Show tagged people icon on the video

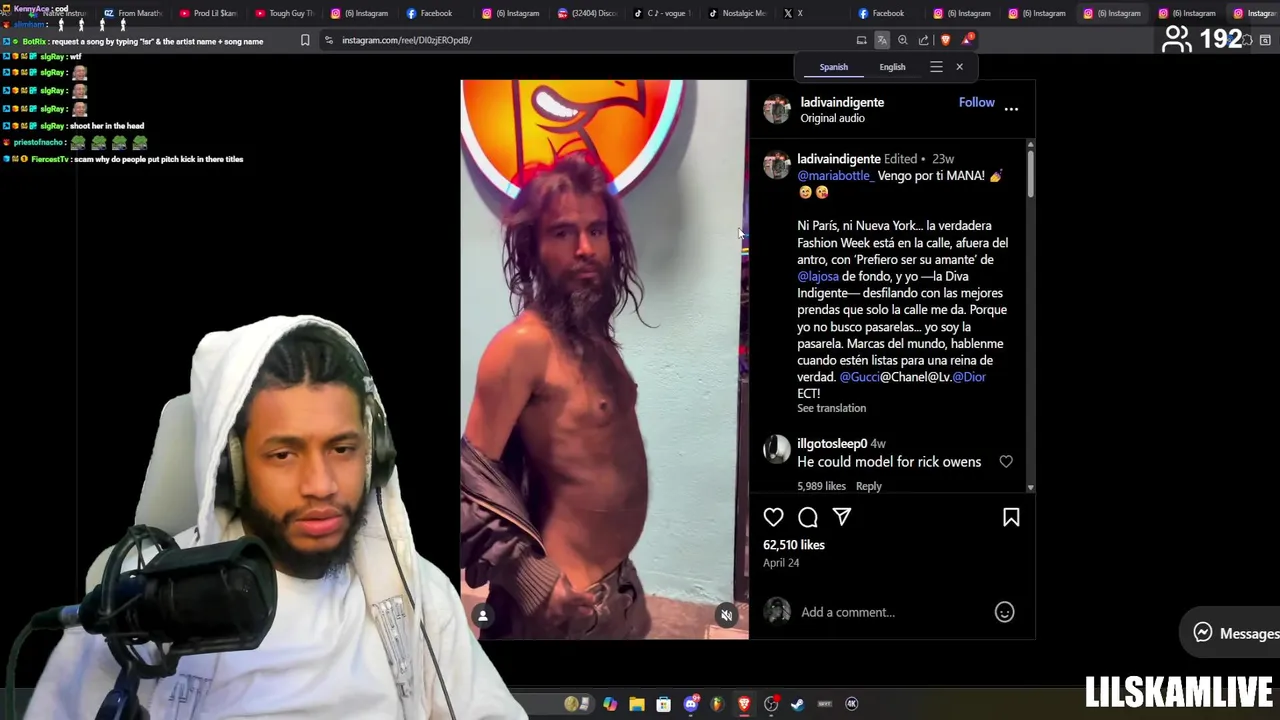tap(482, 616)
